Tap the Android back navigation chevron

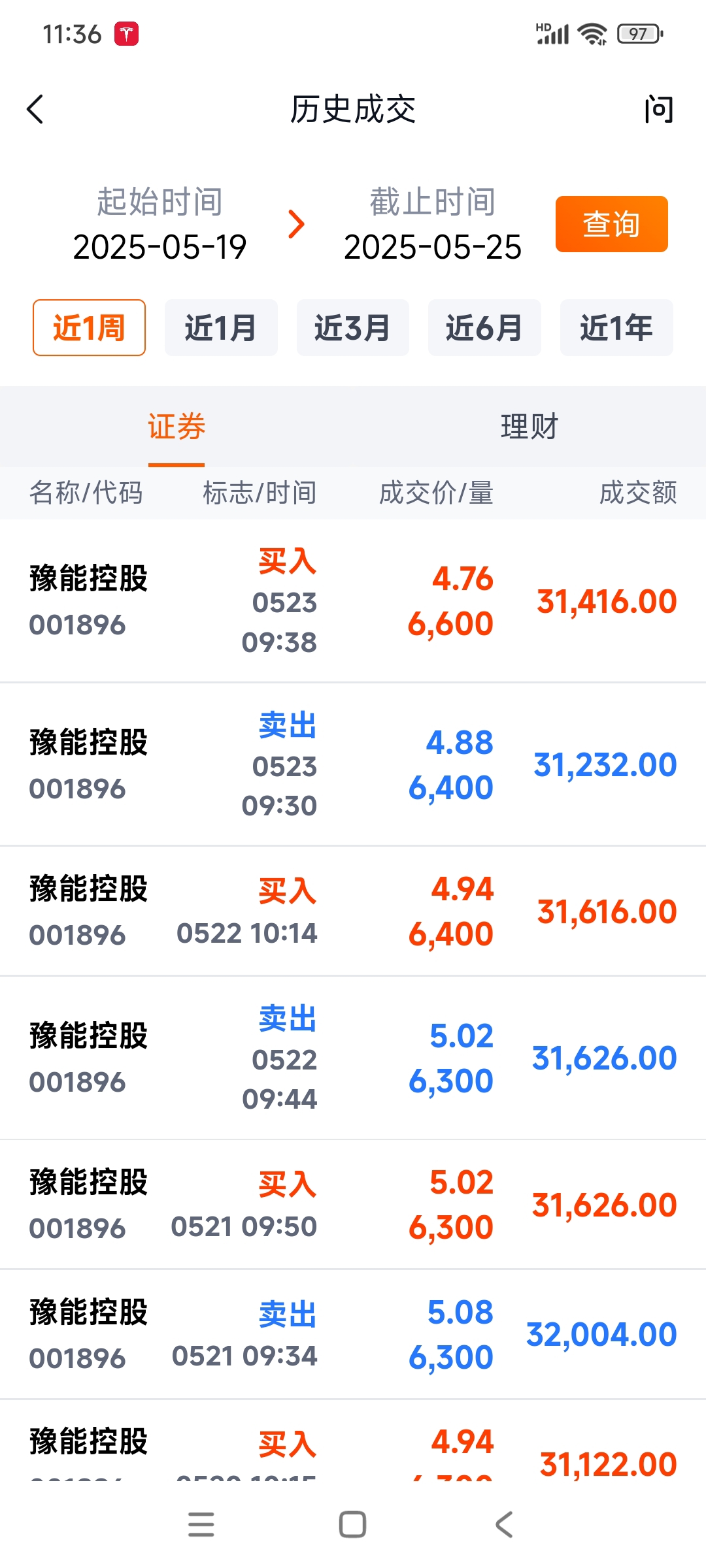(x=504, y=1524)
